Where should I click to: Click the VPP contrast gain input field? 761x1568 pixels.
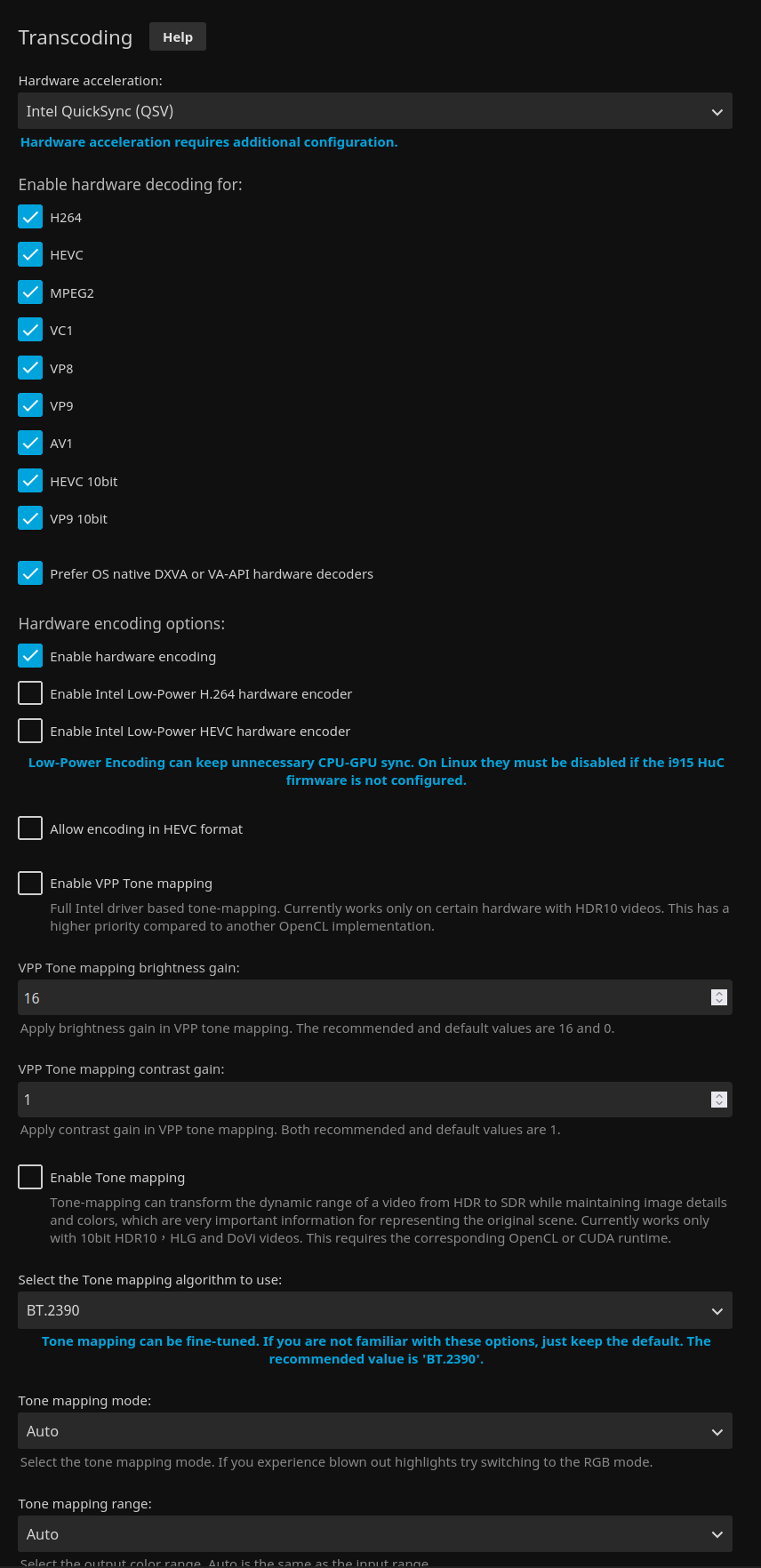(356, 1100)
